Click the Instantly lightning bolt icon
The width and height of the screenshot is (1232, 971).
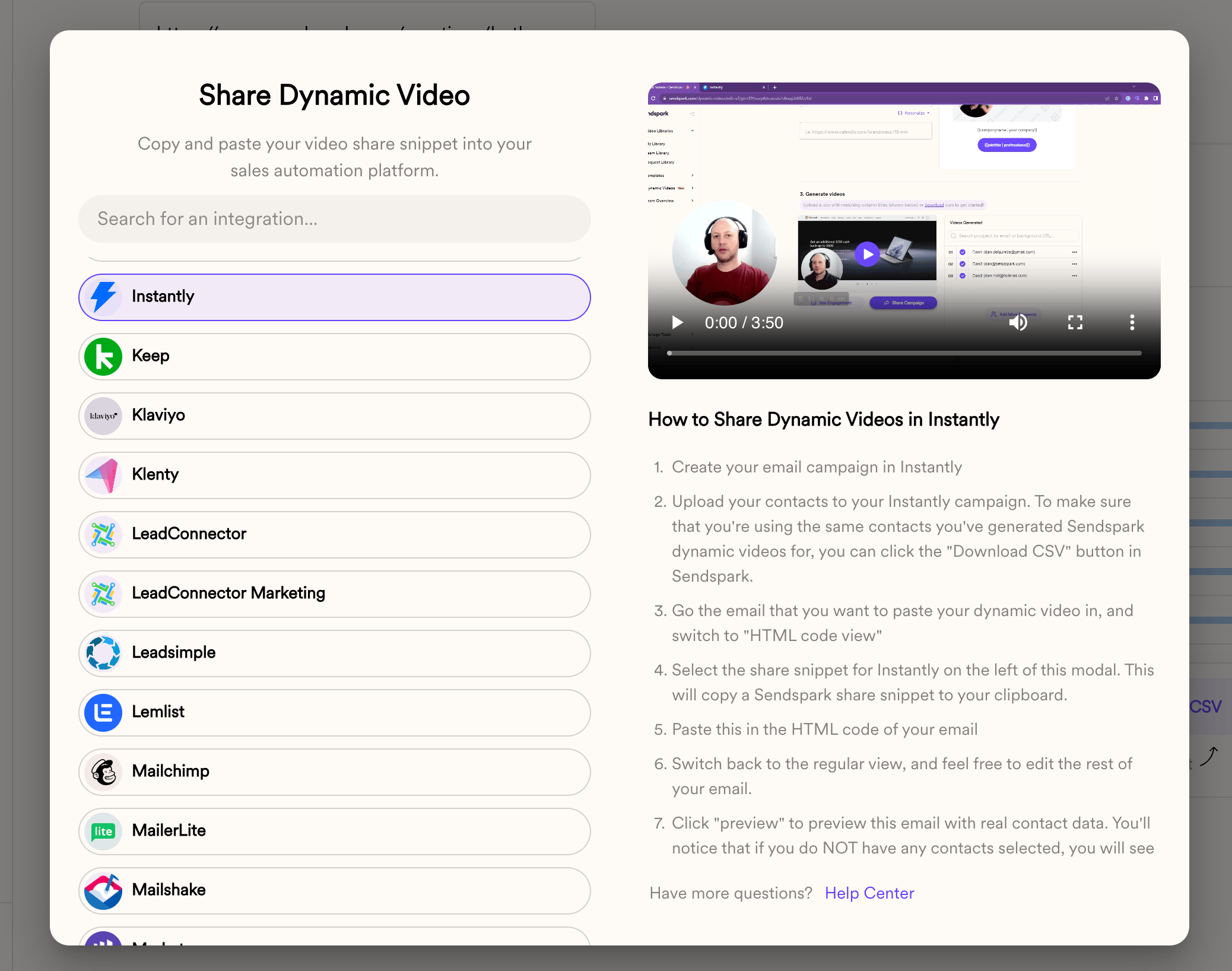pos(103,297)
